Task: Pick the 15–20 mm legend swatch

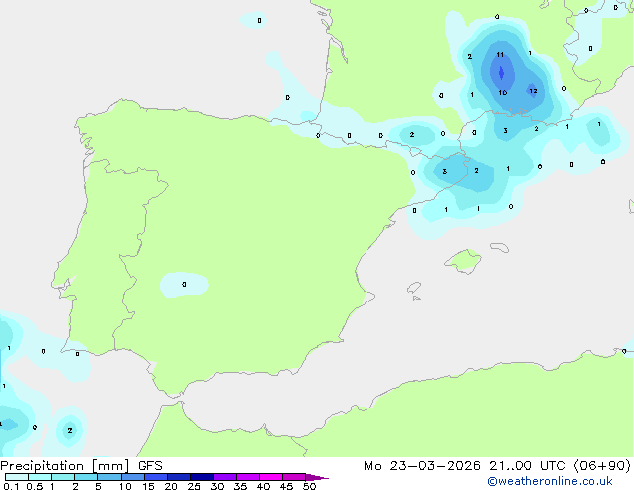Action: [156, 477]
